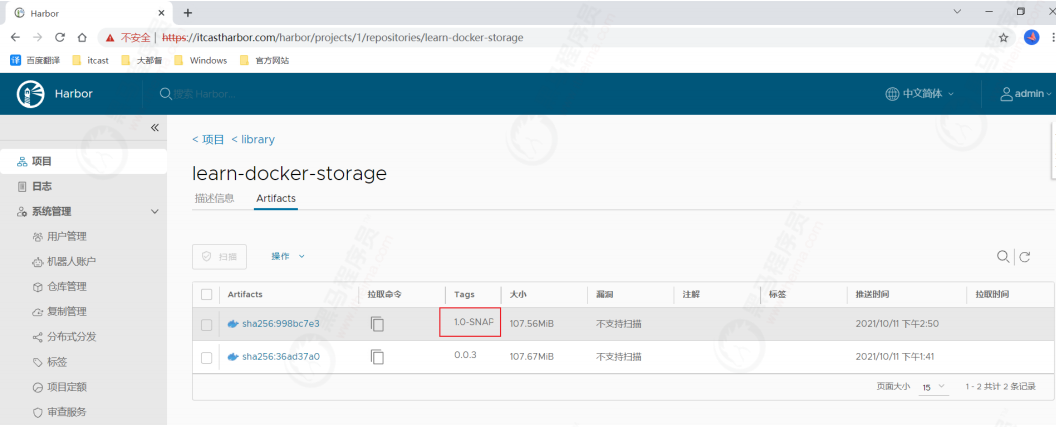Switch to 描述信息 tab
Screen dimensions: 1056x427
[x=214, y=198]
